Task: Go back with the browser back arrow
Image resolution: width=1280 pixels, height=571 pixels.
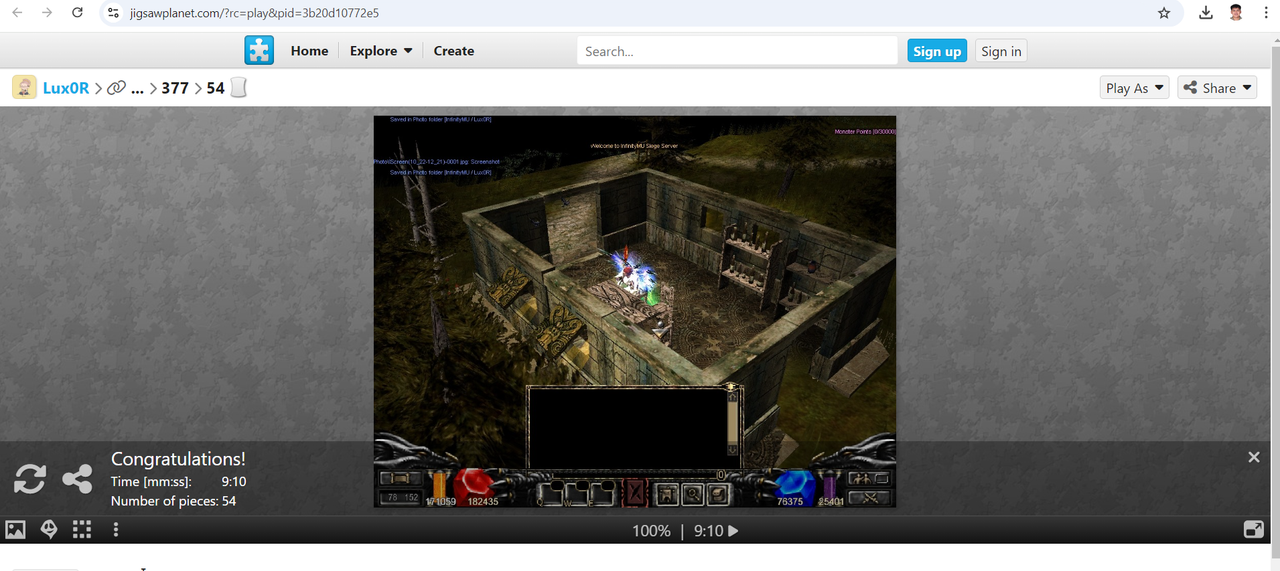Action: tap(17, 13)
